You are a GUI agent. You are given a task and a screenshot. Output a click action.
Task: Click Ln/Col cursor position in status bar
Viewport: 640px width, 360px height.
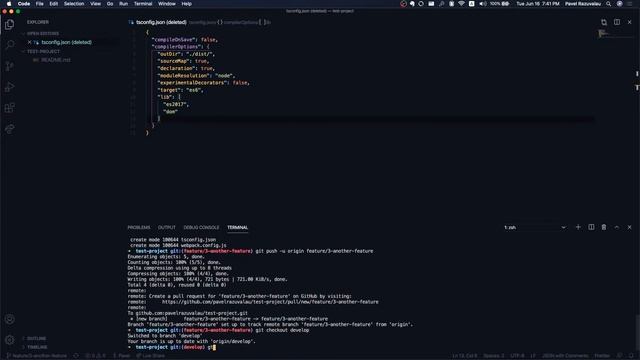pyautogui.click(x=464, y=356)
